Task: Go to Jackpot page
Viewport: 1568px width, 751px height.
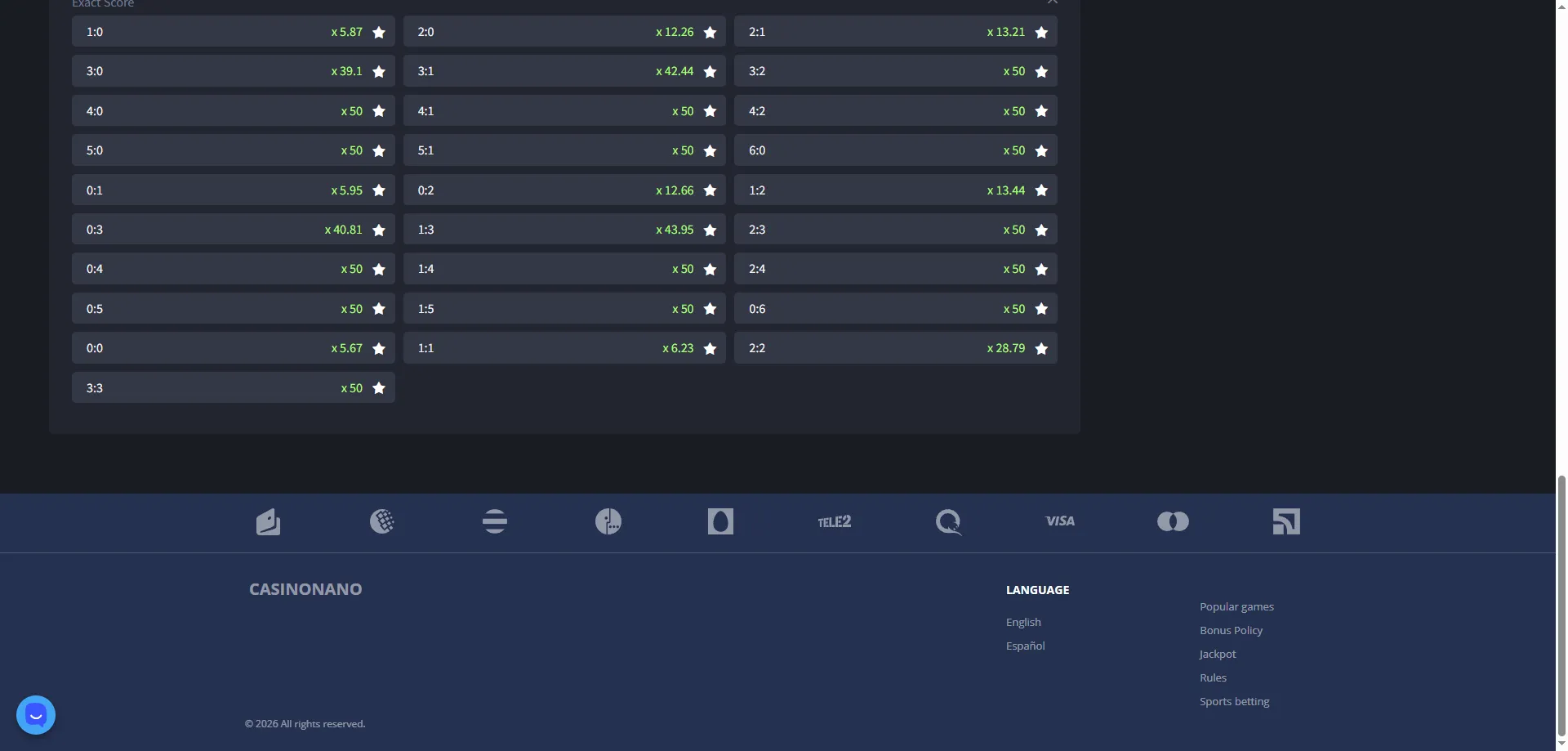Action: click(1217, 654)
